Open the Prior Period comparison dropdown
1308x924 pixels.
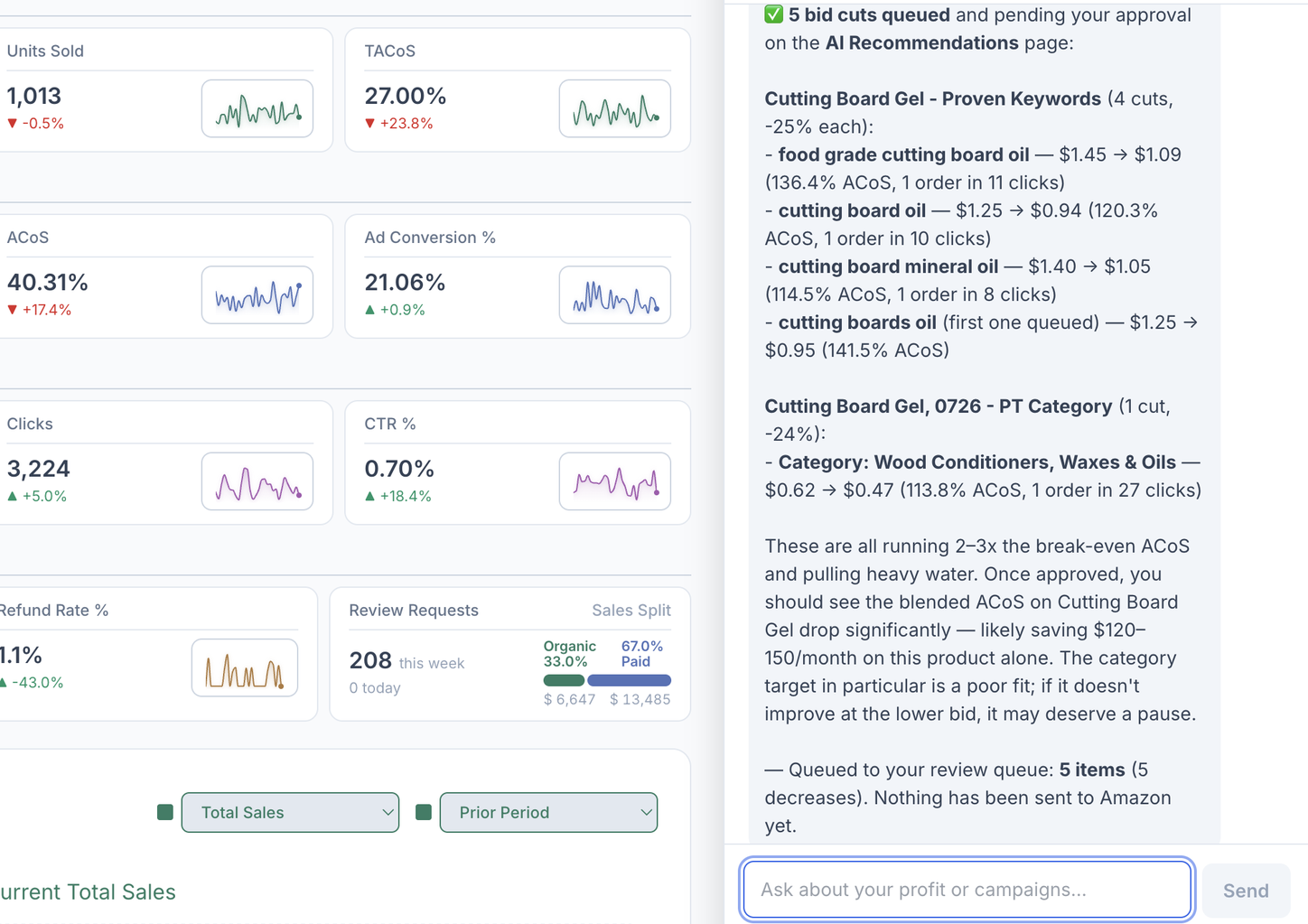[x=548, y=812]
